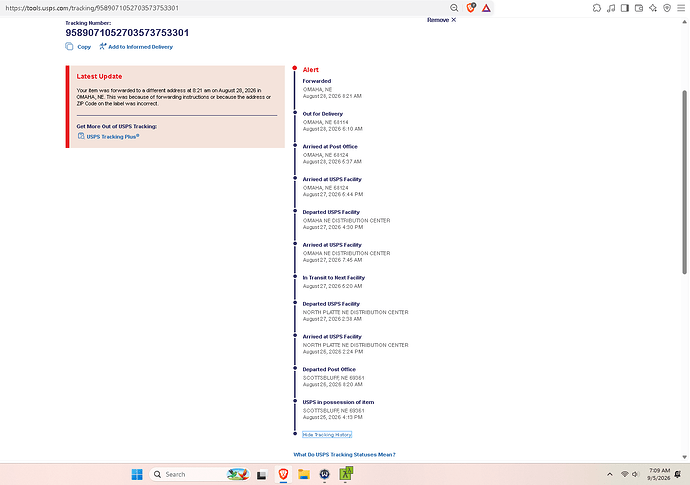Click the Out for Delivery timeline dot

coord(295,113)
